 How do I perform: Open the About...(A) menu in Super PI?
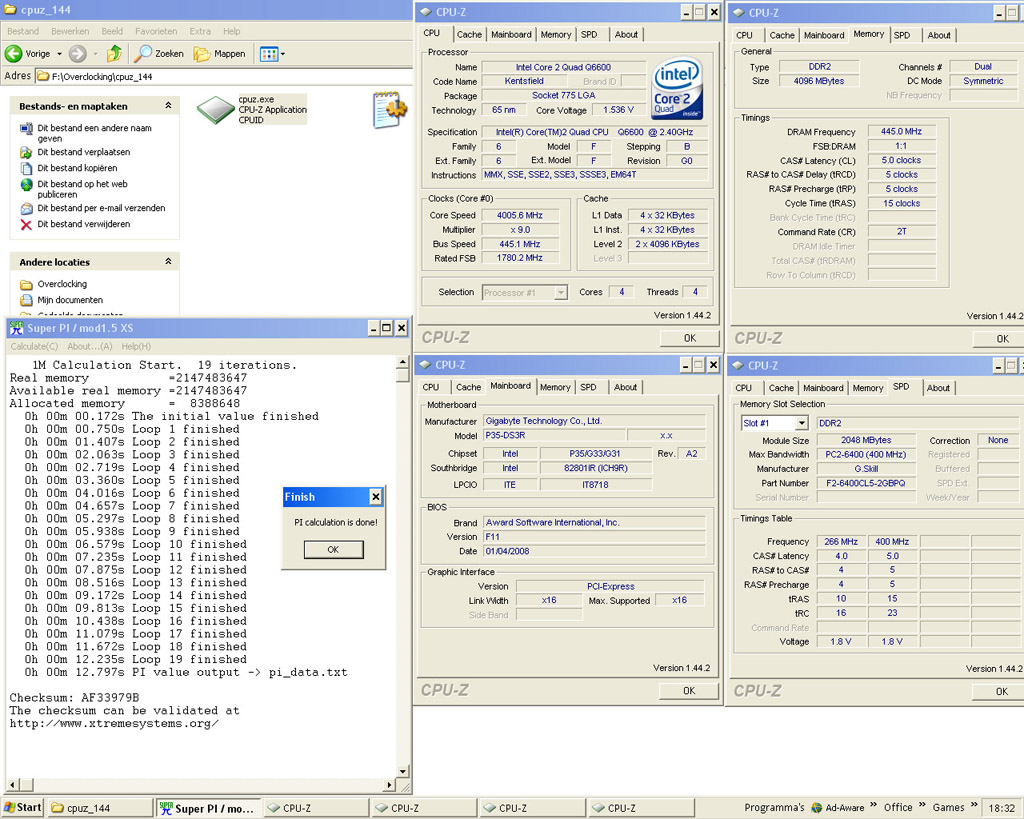tap(89, 346)
